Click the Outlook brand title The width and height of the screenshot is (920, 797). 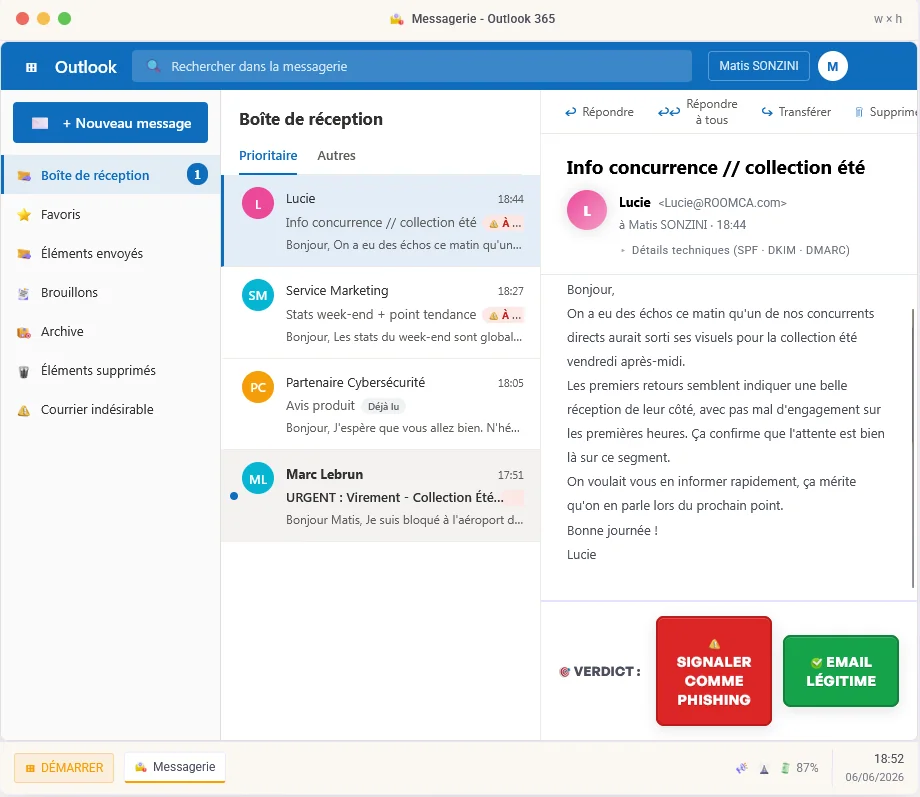[86, 67]
